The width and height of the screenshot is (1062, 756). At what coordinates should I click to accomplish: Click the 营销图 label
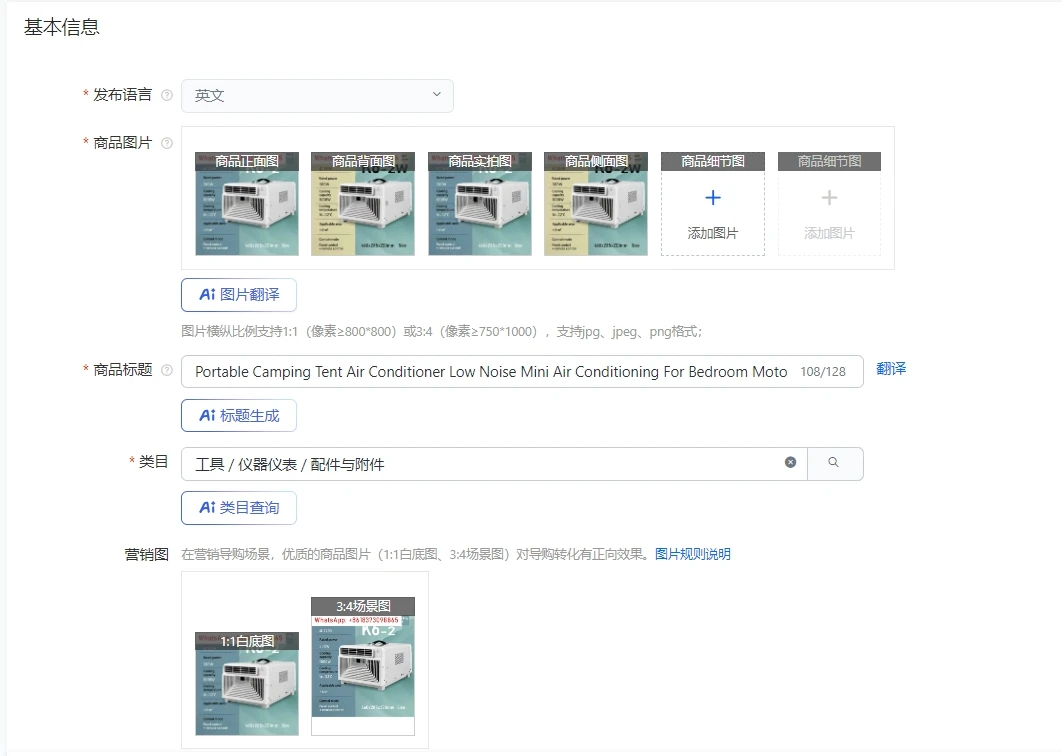[146, 554]
